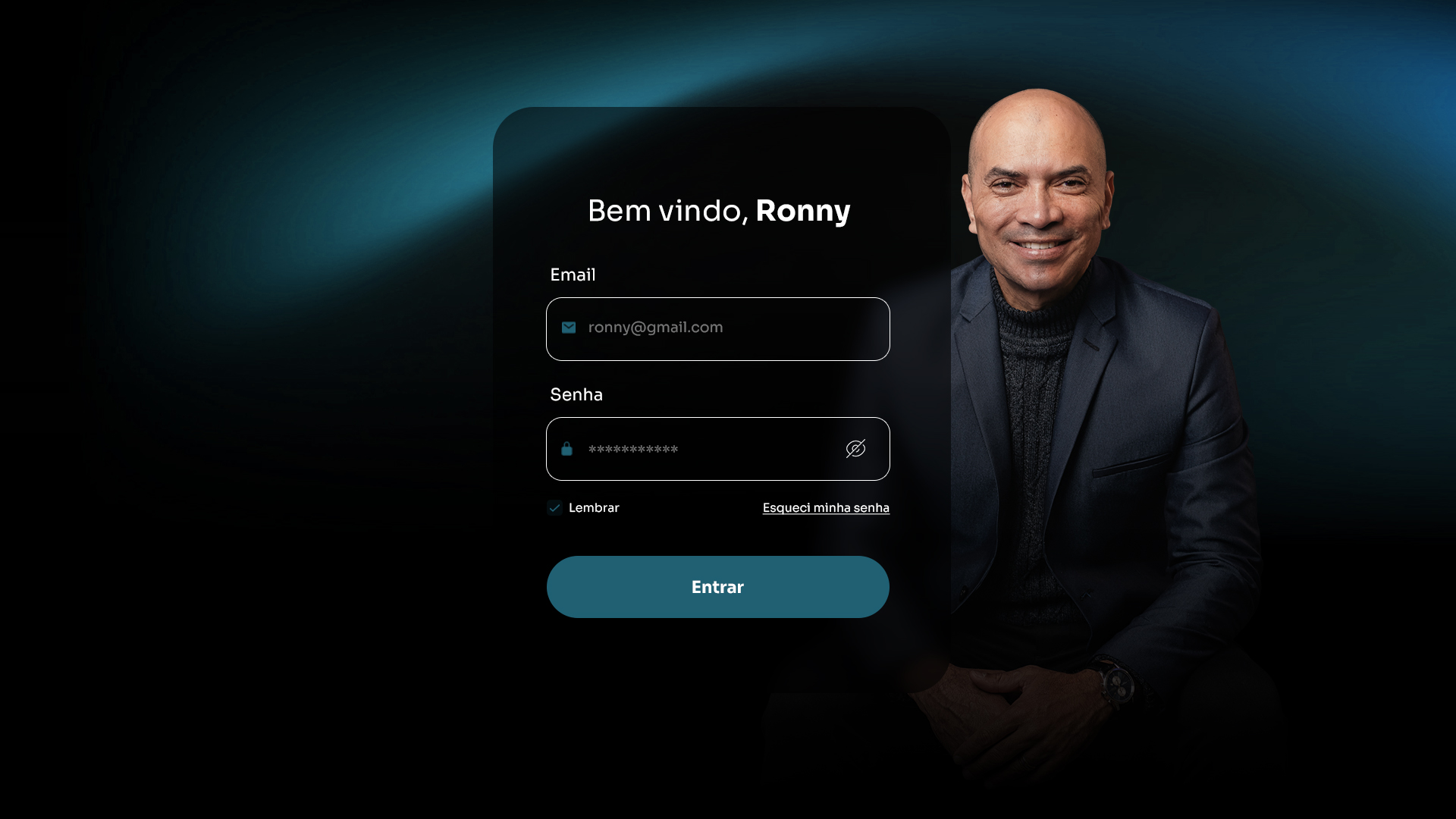The width and height of the screenshot is (1456, 819).
Task: Uncheck the Lembrar checkbox
Action: 554,508
